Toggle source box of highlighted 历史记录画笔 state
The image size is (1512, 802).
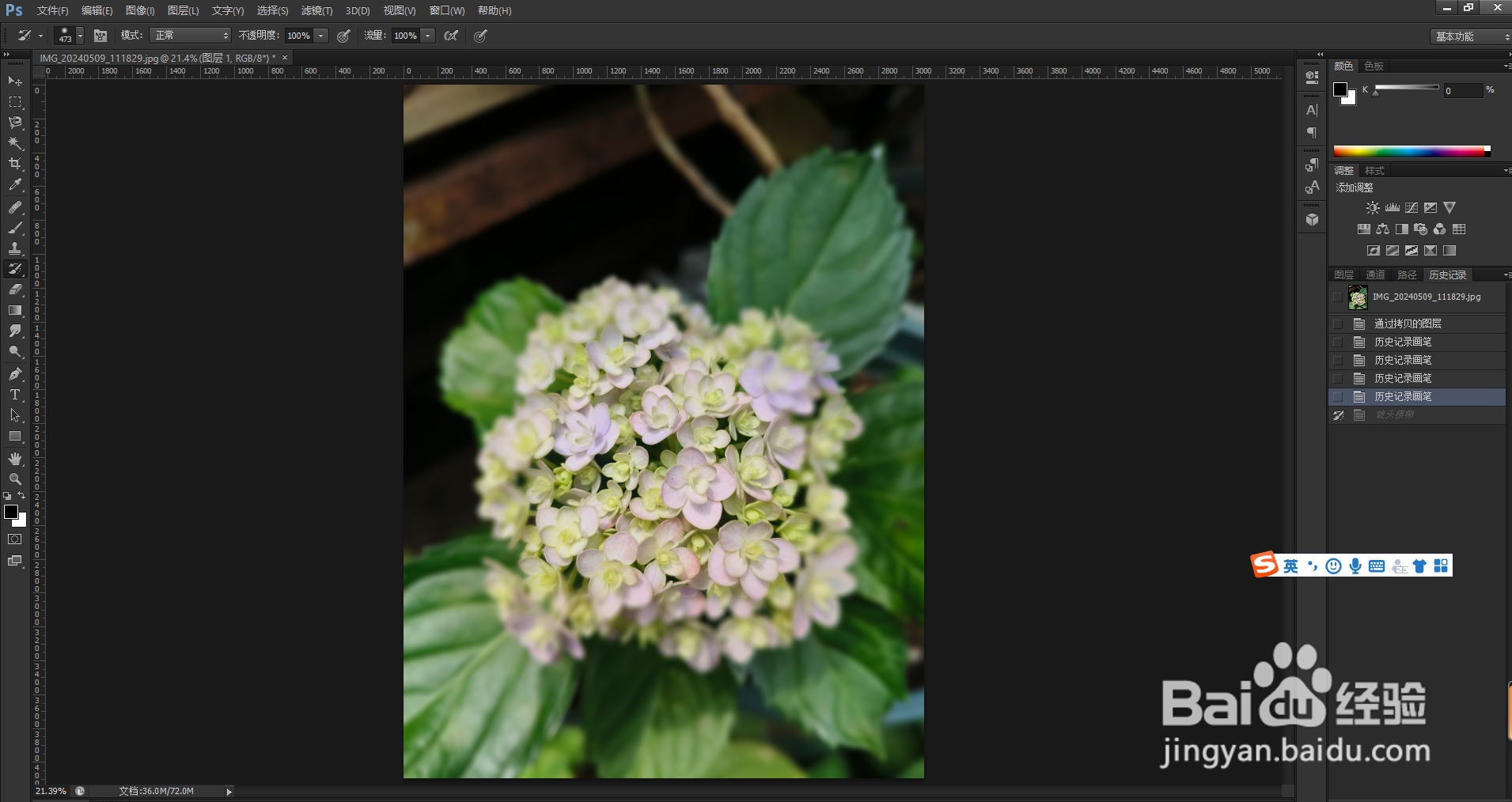(1338, 396)
